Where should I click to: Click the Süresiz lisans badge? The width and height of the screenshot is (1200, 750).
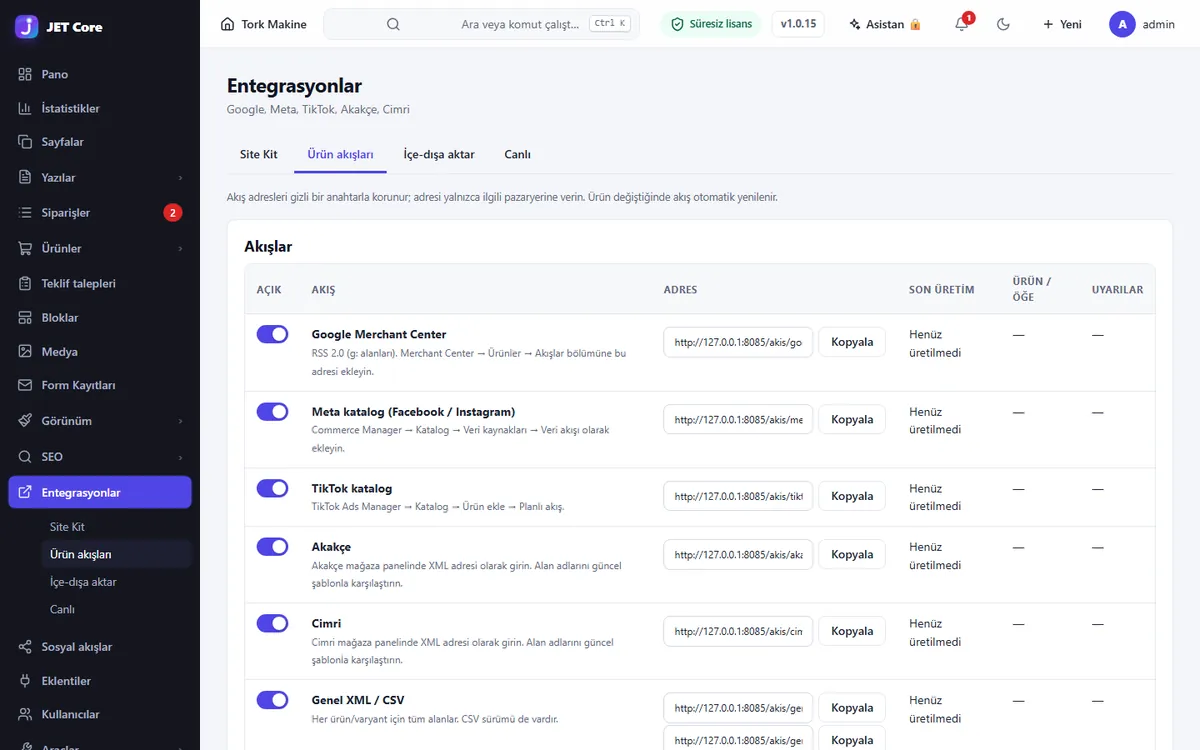point(711,24)
